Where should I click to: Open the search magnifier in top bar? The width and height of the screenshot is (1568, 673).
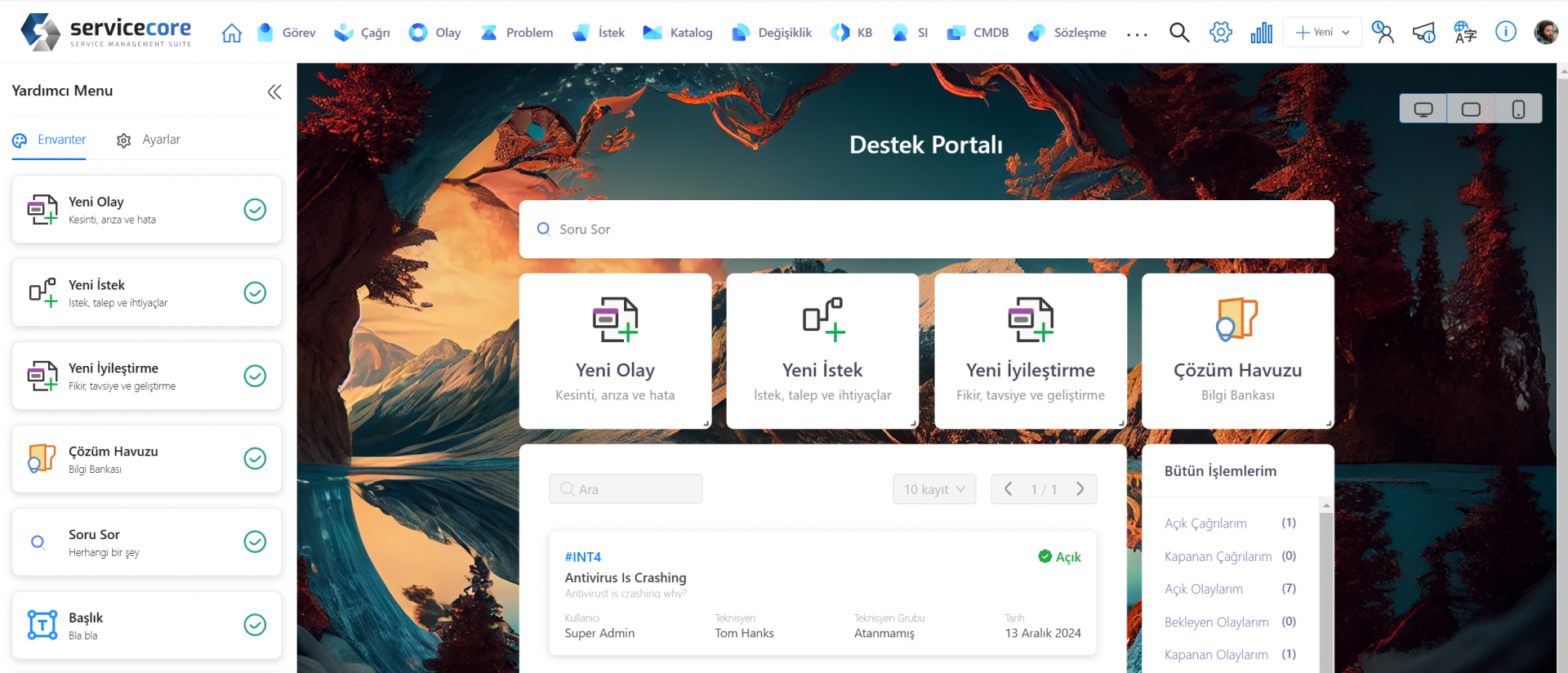[x=1178, y=33]
